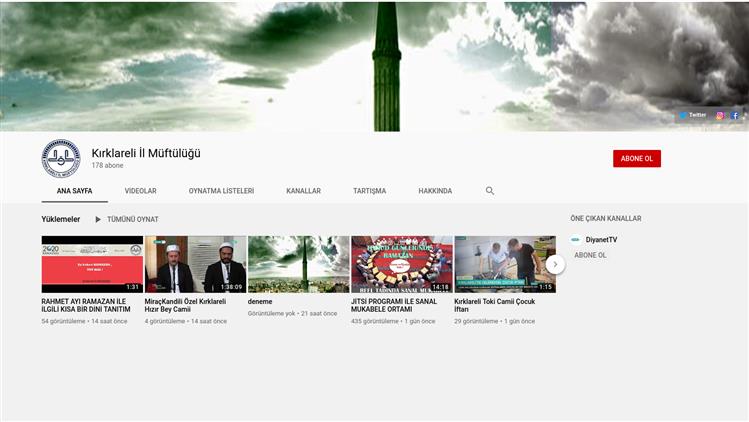The width and height of the screenshot is (749, 422).
Task: Open the MiraçKandili Hızır Bey Camii thumbnail
Action: 195,264
